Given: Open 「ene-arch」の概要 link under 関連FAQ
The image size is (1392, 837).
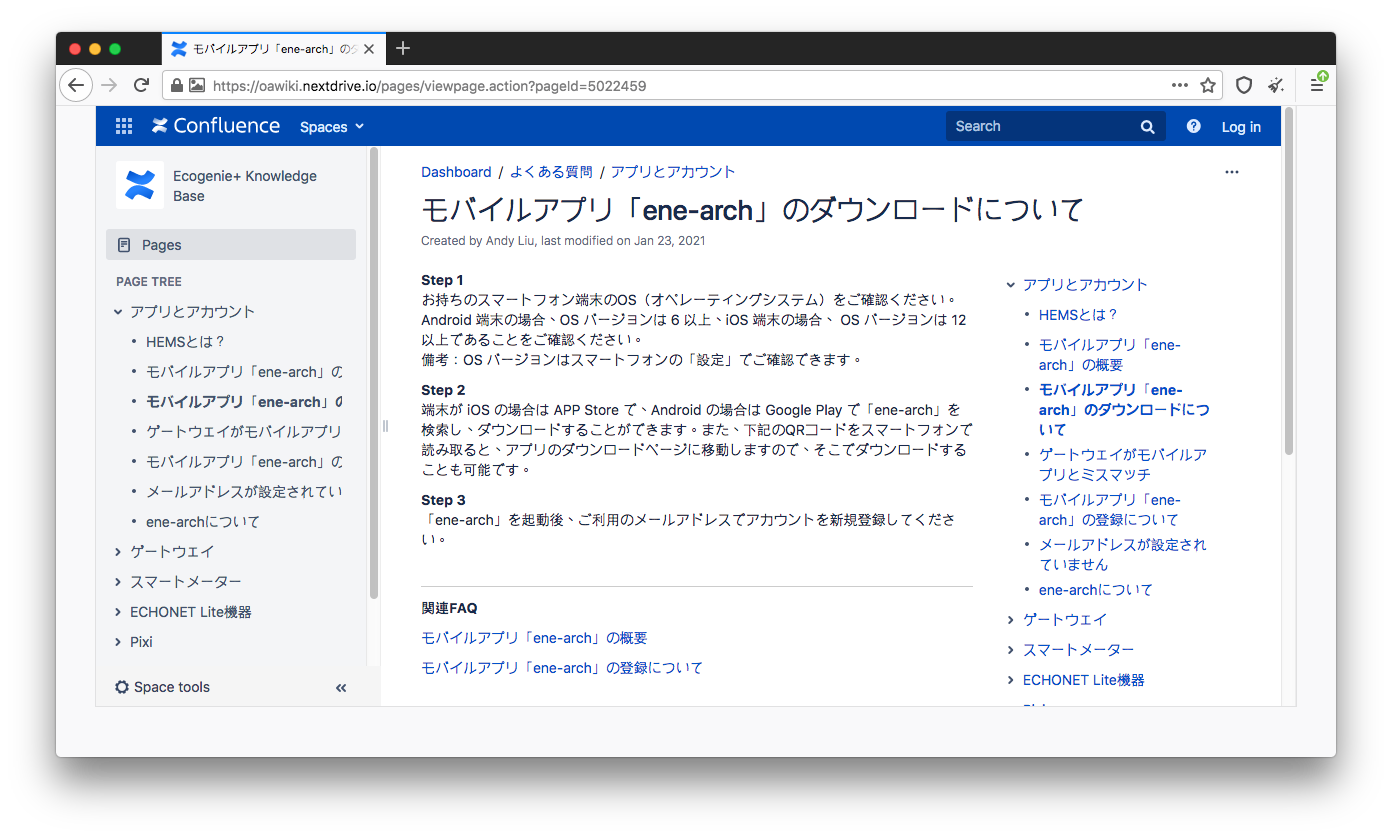Looking at the screenshot, I should point(534,638).
